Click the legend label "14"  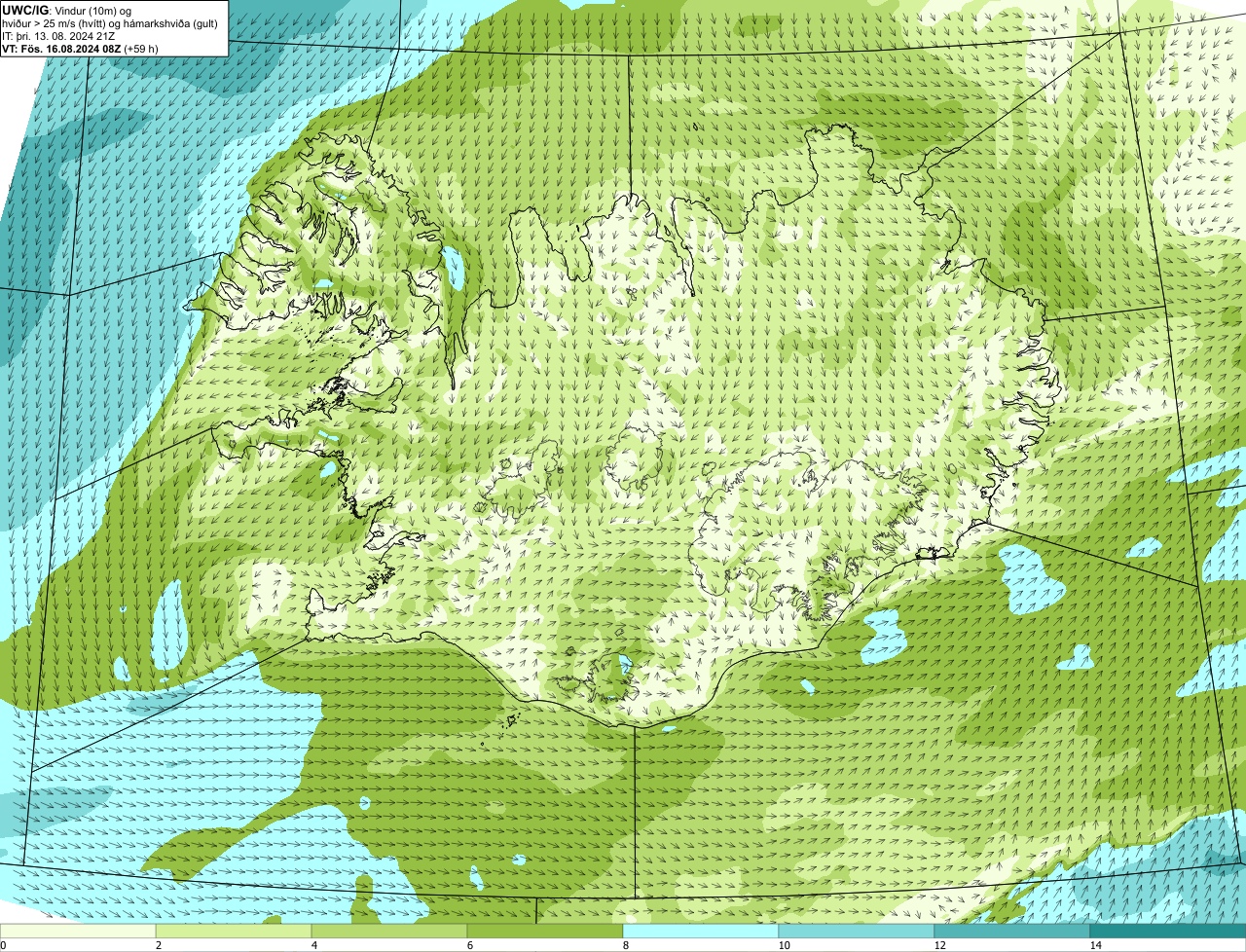pos(1095,945)
